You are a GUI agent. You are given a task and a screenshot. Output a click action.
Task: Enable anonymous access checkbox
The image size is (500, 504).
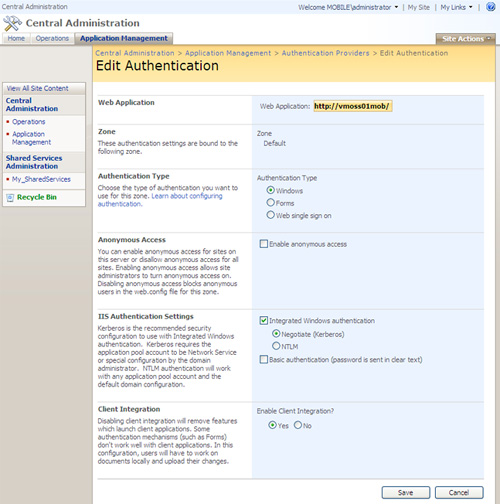tap(264, 244)
